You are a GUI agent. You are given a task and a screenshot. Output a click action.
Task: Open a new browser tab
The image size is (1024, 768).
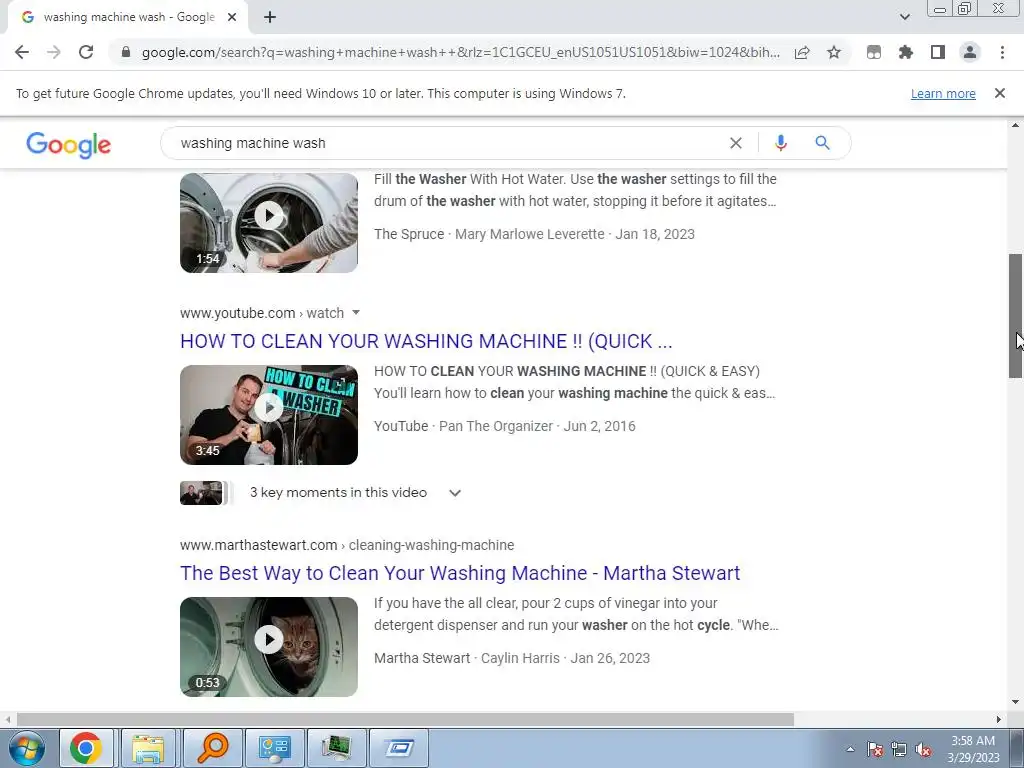coord(270,17)
